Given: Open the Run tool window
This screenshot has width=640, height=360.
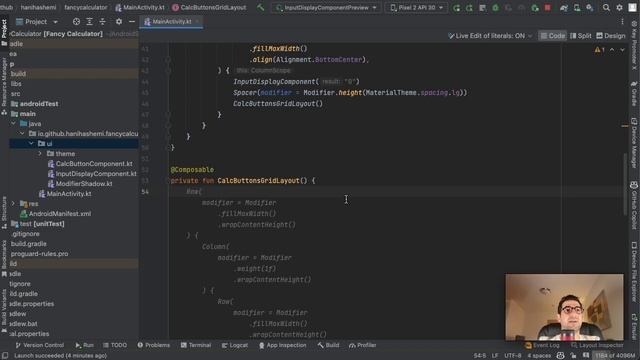Looking at the screenshot, I should pyautogui.click(x=84, y=345).
